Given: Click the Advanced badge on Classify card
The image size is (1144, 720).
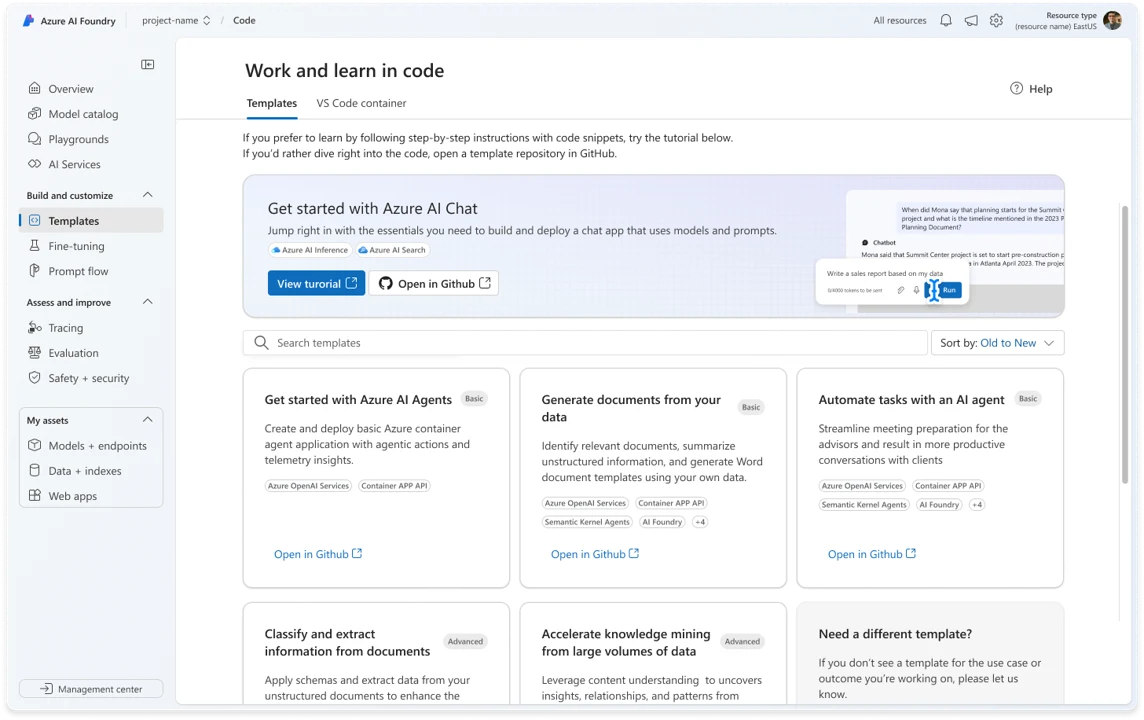Looking at the screenshot, I should 465,641.
